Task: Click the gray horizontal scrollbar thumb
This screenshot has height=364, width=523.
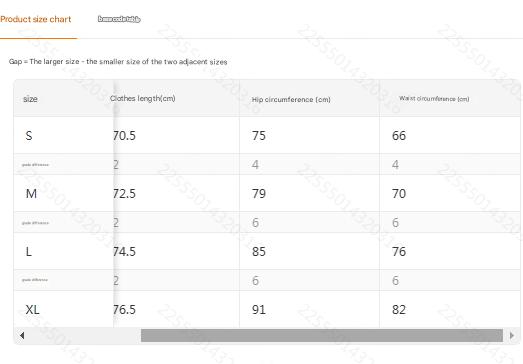Action: [322, 335]
